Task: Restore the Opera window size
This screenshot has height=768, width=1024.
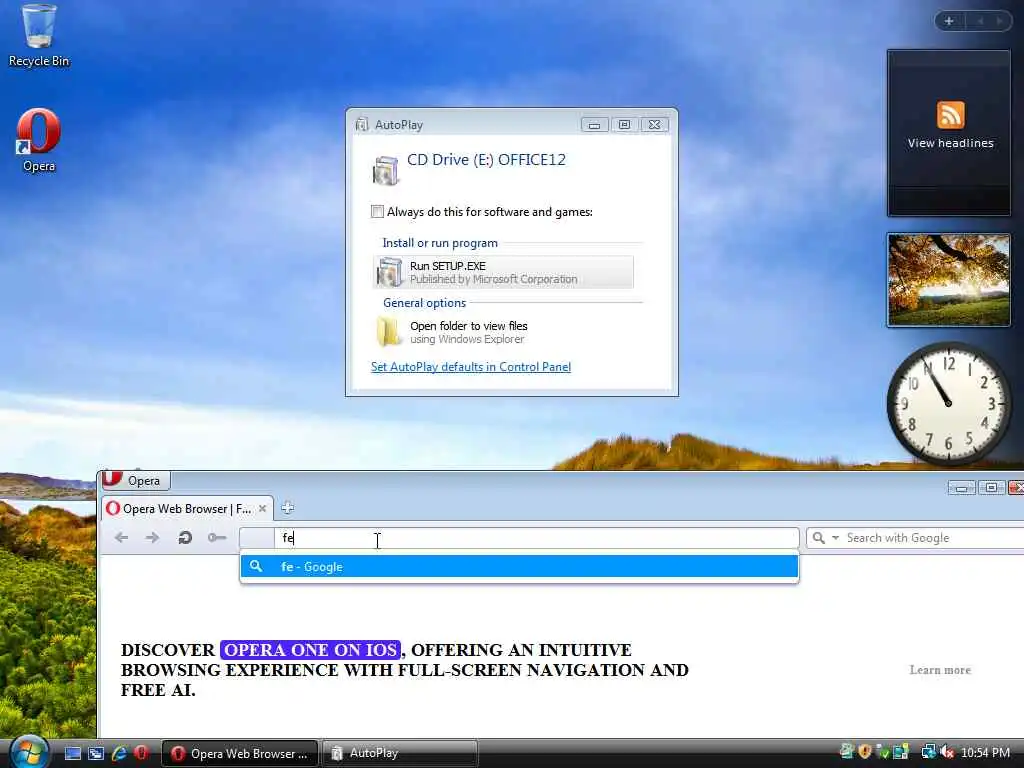Action: point(991,488)
